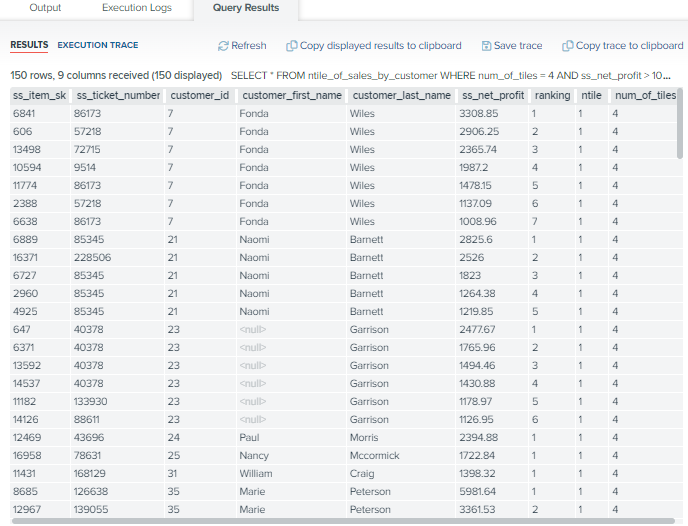Image resolution: width=688 pixels, height=526 pixels.
Task: Click the vertical scrollbar of results table
Action: click(x=680, y=123)
